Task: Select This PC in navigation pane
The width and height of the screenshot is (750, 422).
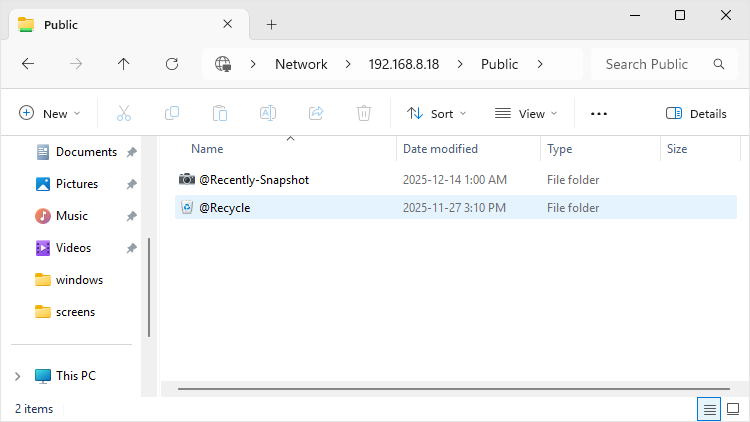Action: (76, 376)
